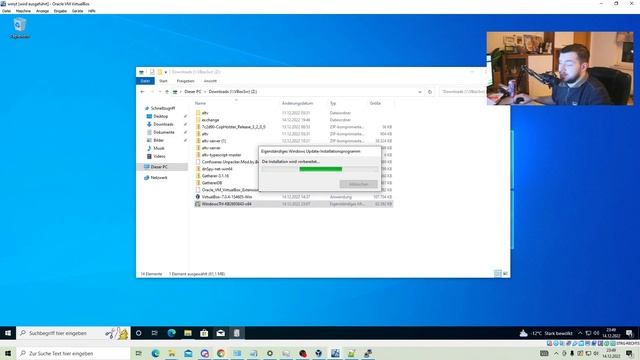
Task: Click the Properties icon in Explorer's quick access toolbar
Action: [152, 72]
